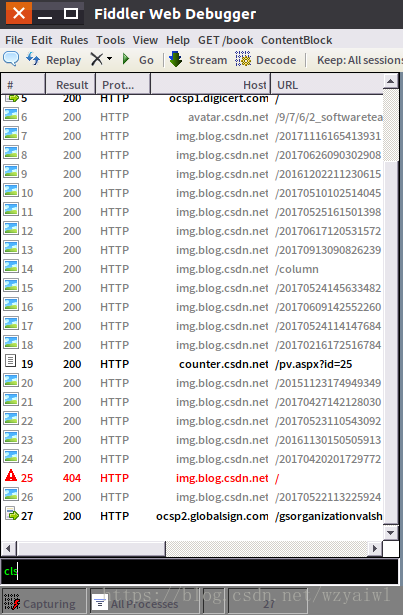Click image icon of session 26
The width and height of the screenshot is (403, 615).
11,495
